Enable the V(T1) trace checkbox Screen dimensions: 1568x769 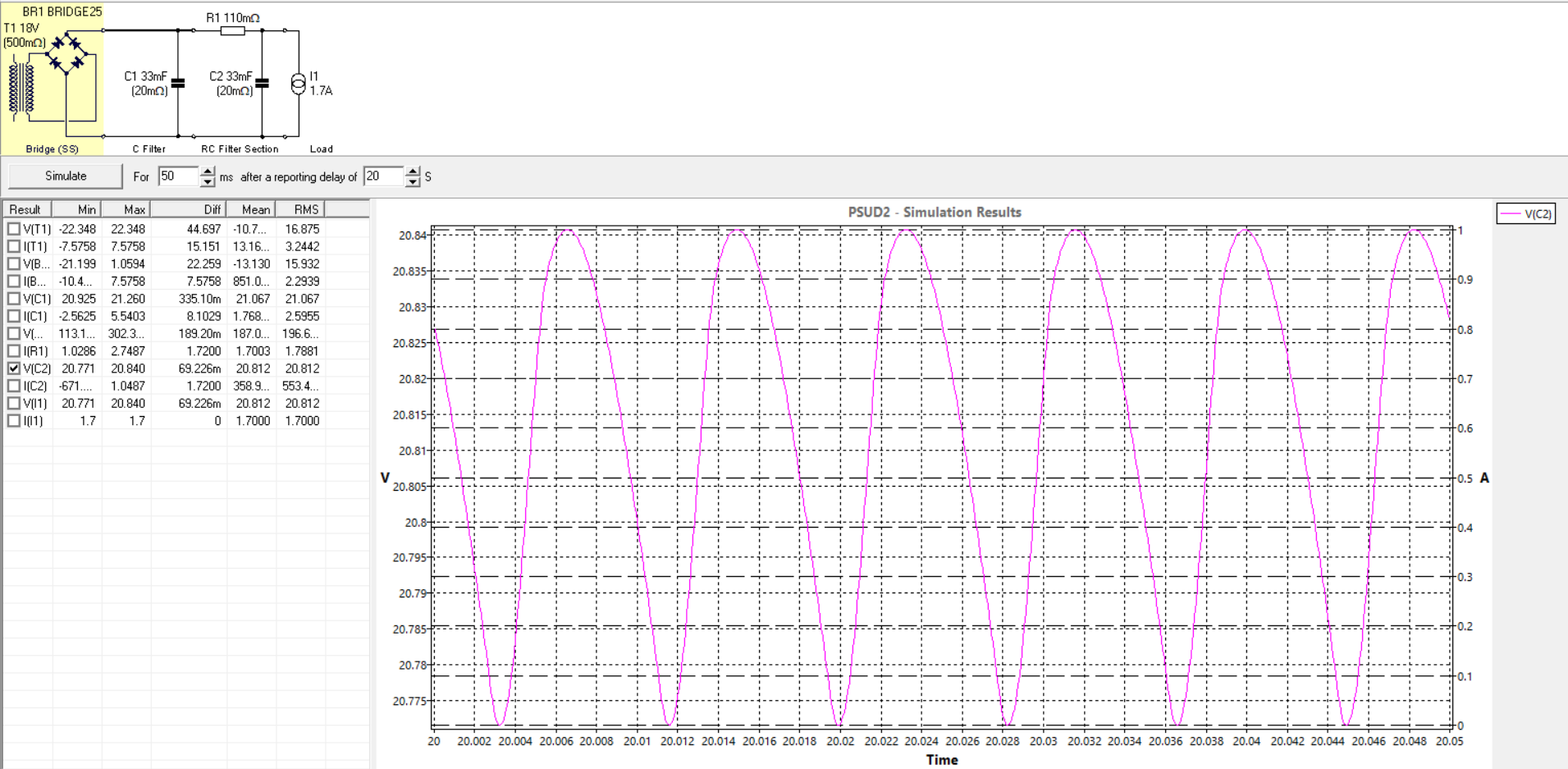coord(14,229)
